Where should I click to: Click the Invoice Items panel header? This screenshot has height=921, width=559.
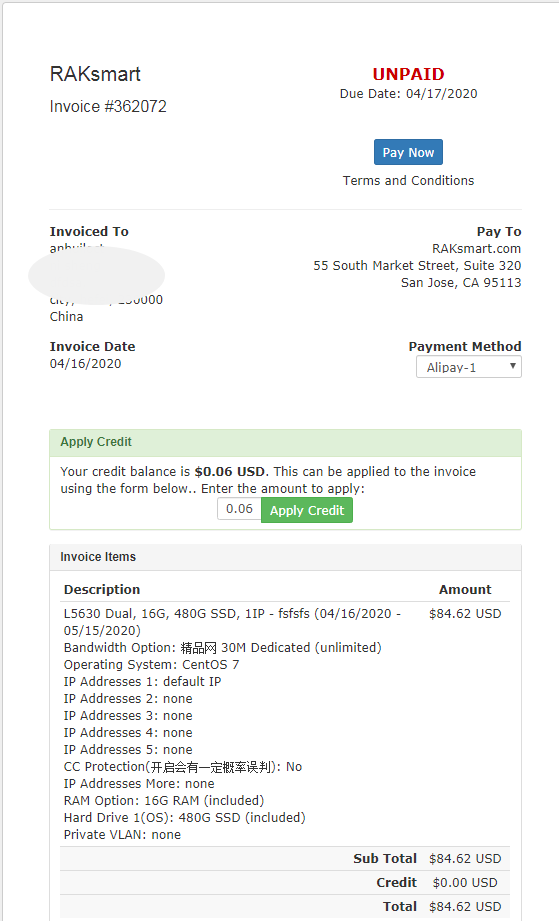point(285,557)
